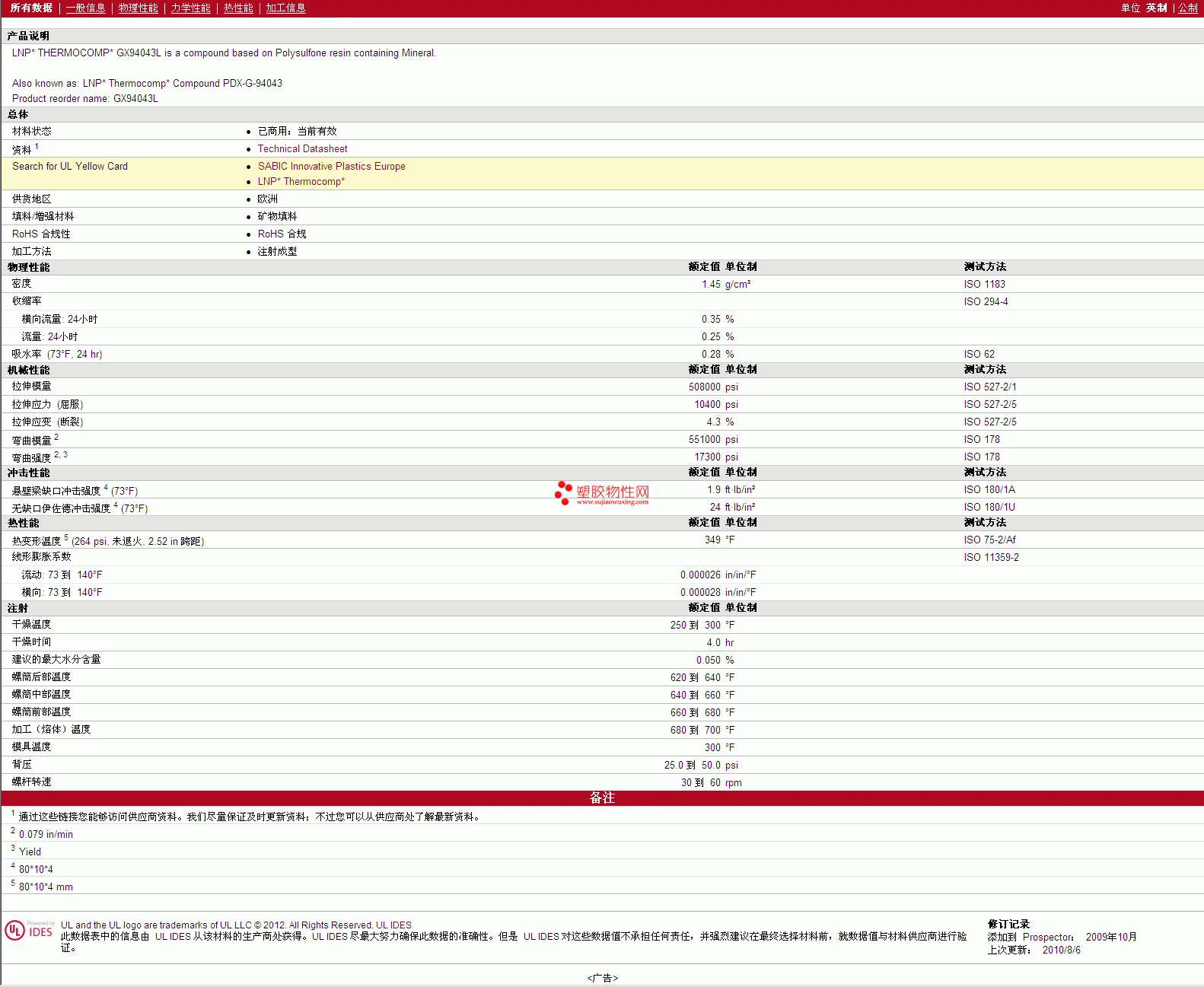Screen dimensions: 1204x987
Task: Click the 产品说明 section header
Action: coord(602,37)
